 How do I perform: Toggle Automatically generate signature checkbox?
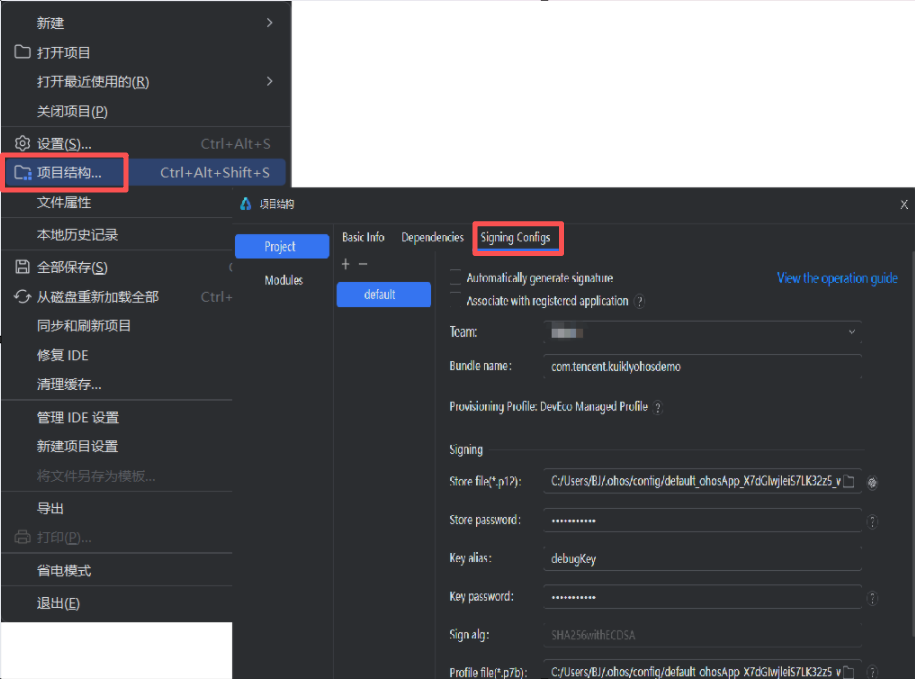point(455,277)
